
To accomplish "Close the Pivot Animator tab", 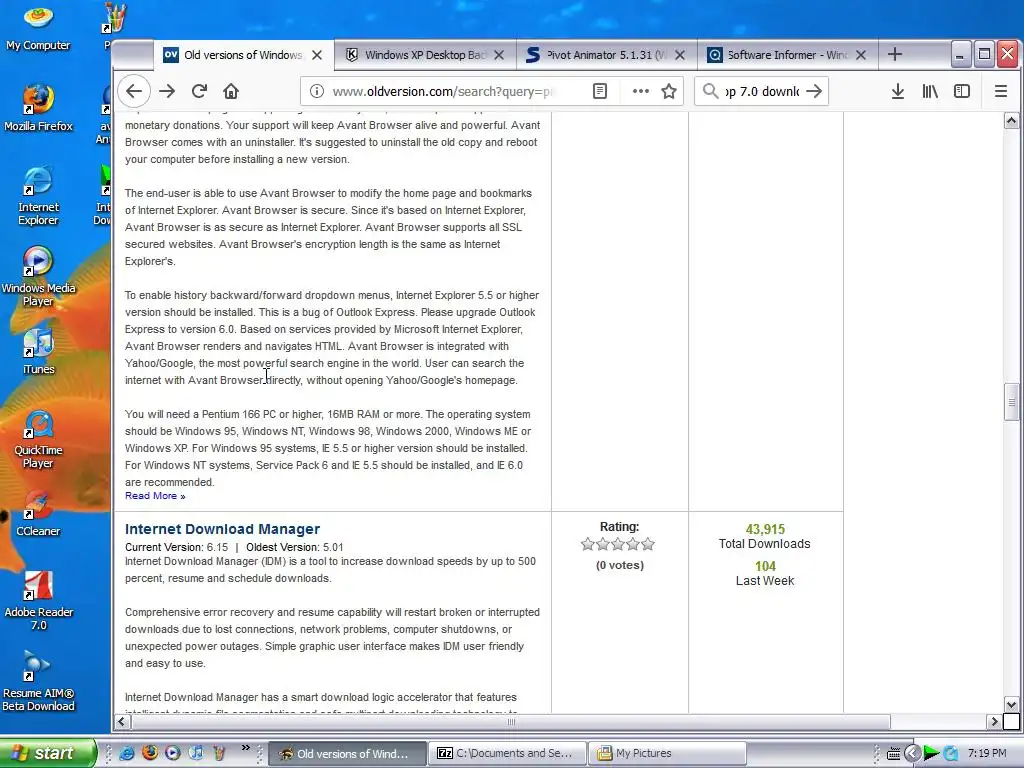I will pos(680,56).
